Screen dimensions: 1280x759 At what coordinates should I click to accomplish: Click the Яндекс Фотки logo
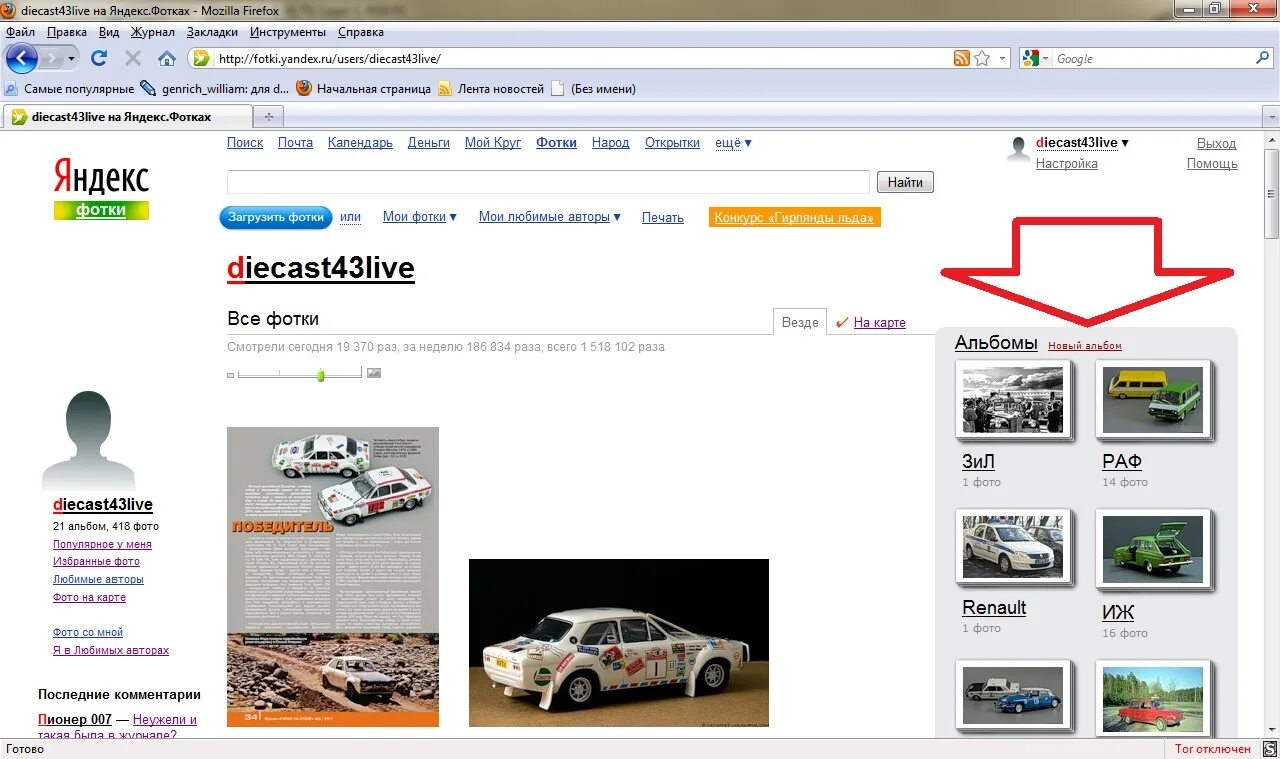coord(101,190)
